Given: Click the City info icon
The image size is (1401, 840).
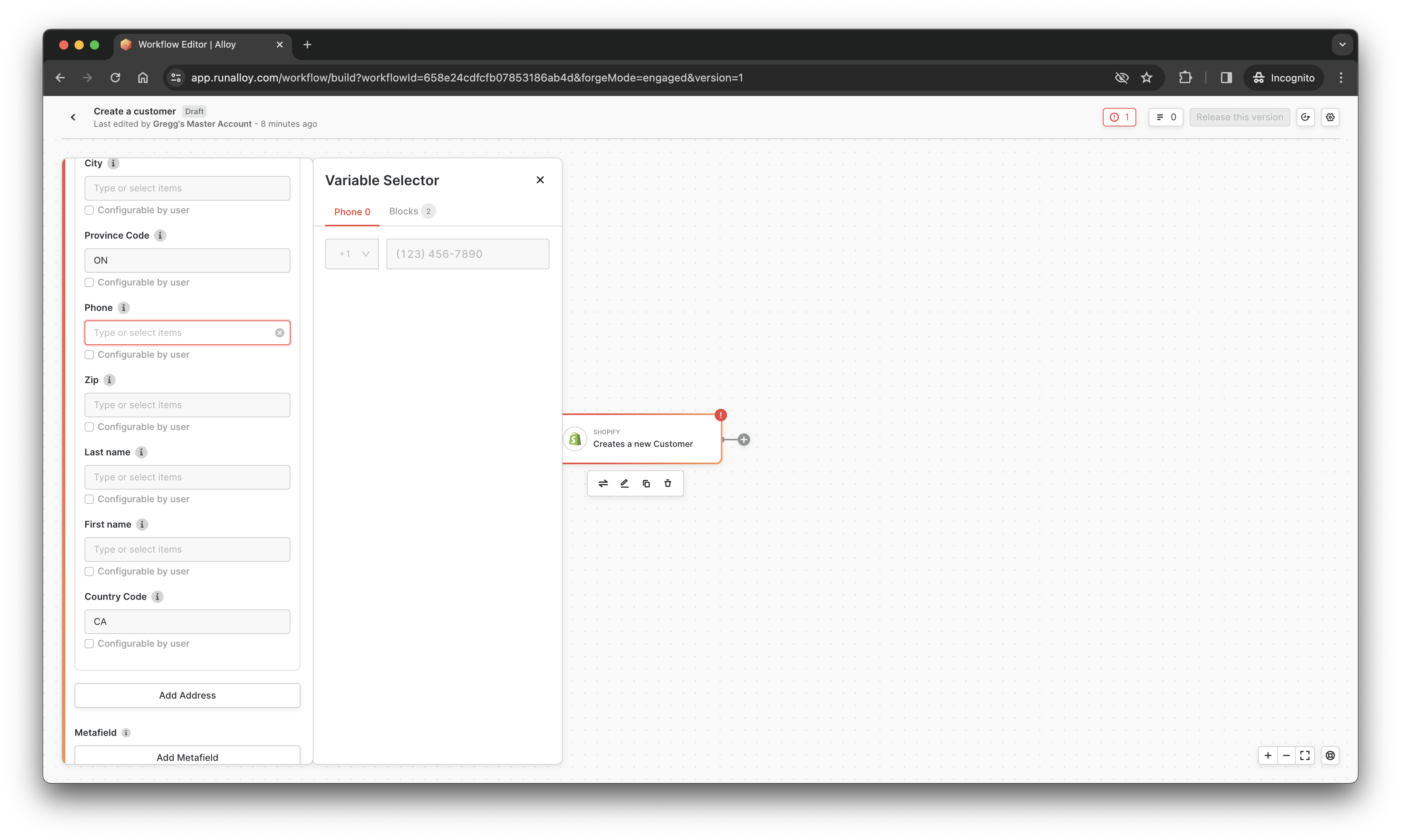Looking at the screenshot, I should 113,164.
